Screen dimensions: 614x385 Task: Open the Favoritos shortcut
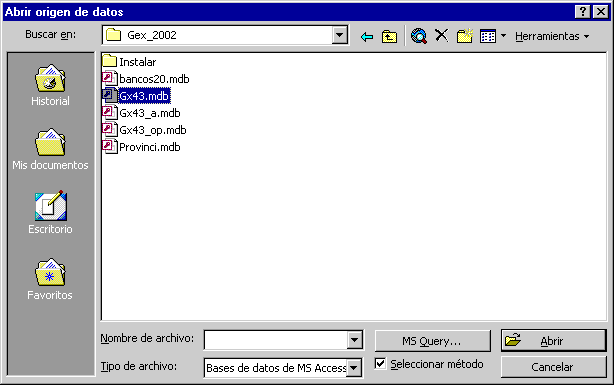click(50, 279)
